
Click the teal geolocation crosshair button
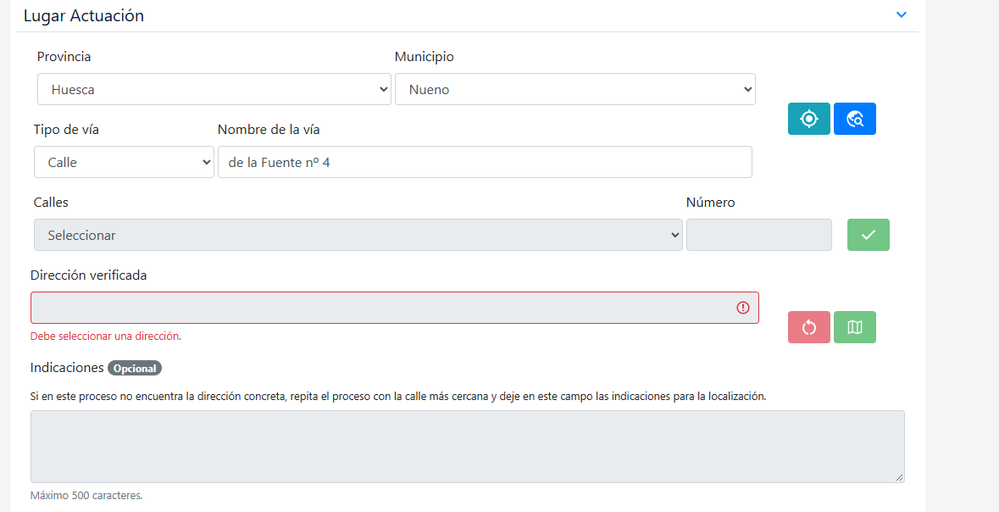point(809,118)
